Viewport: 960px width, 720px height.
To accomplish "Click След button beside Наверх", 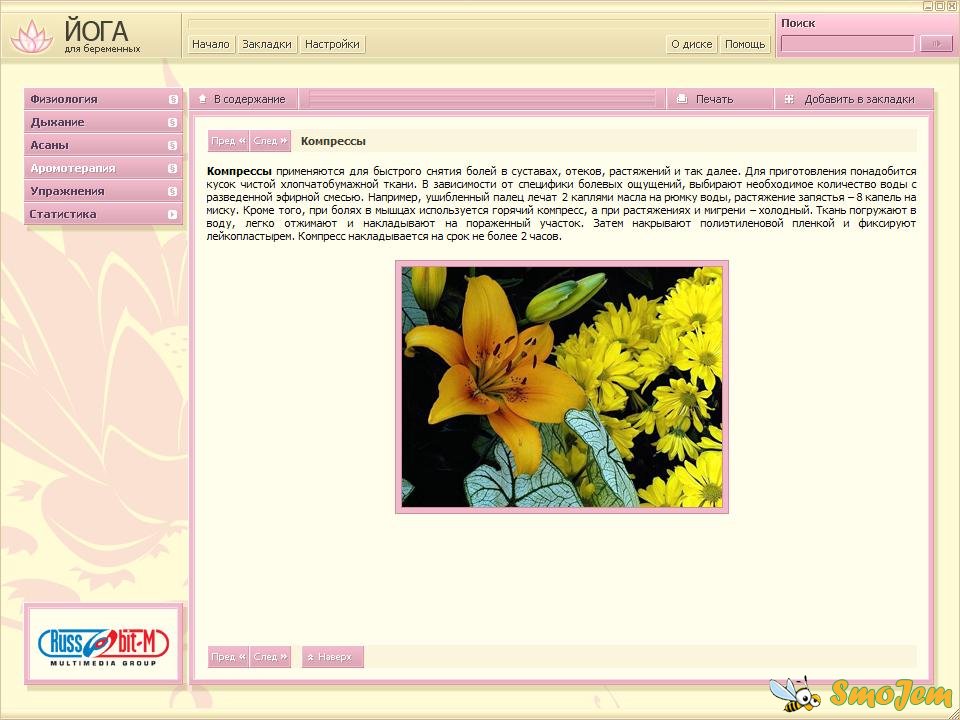I will coord(270,657).
